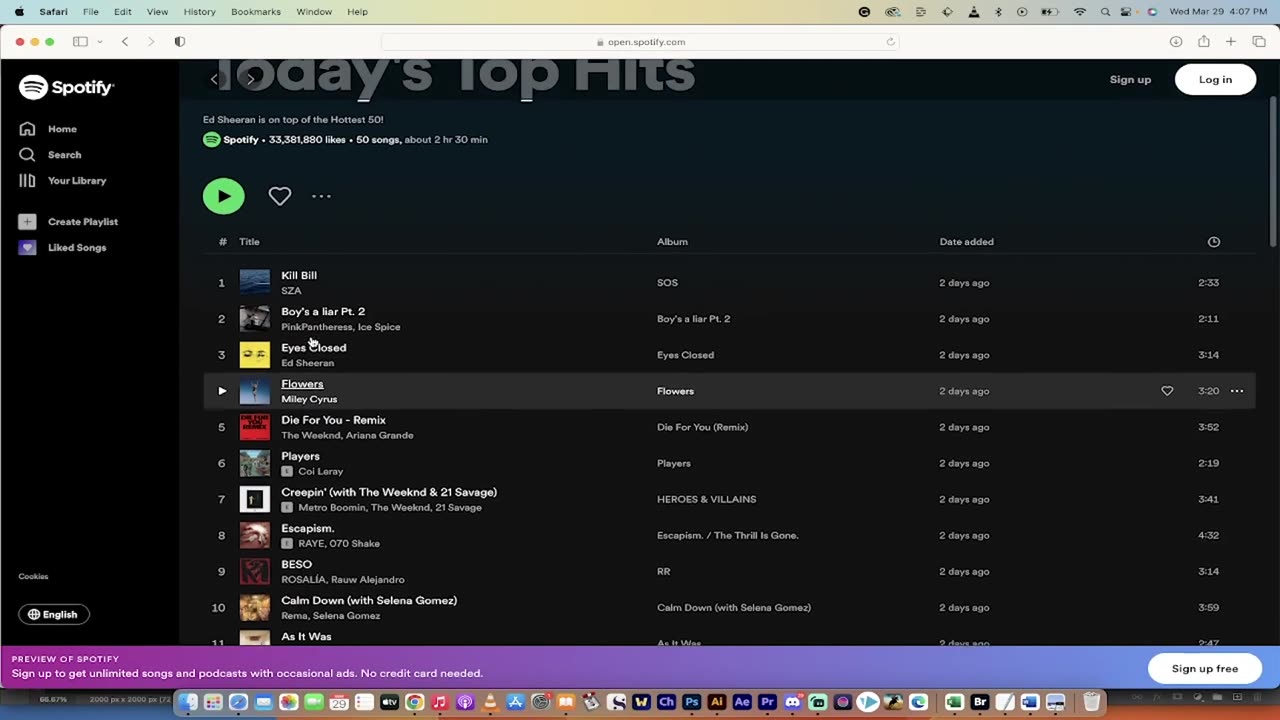This screenshot has width=1280, height=720.
Task: Click the Spotify owner link under description
Action: pos(240,140)
